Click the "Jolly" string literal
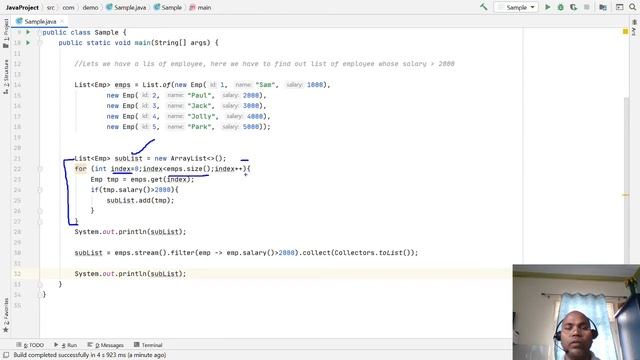640x360 pixels. (201, 116)
